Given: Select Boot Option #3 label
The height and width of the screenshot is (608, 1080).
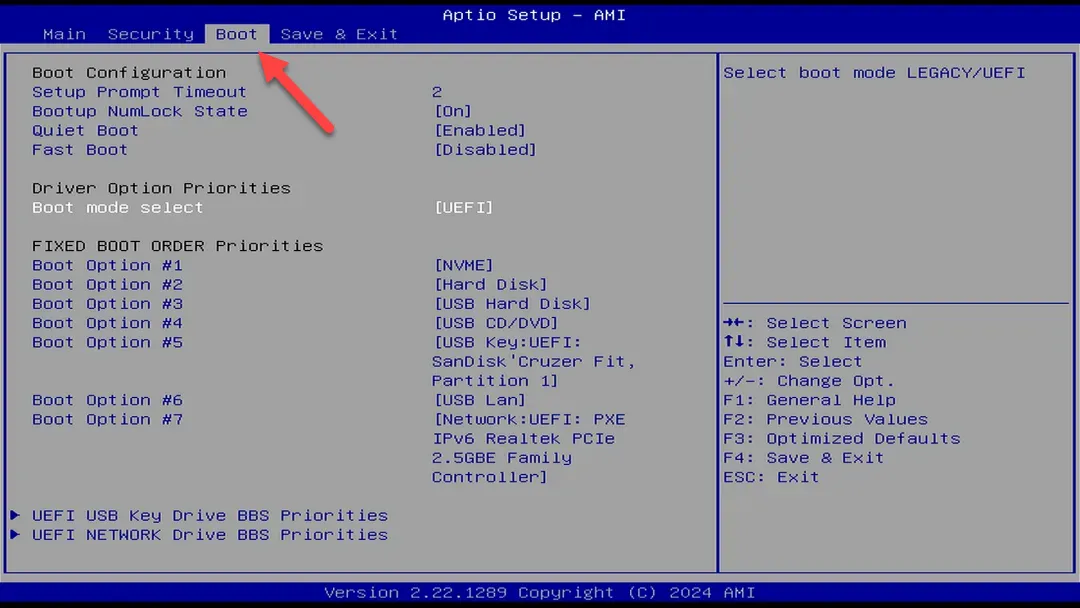Looking at the screenshot, I should (x=107, y=304).
